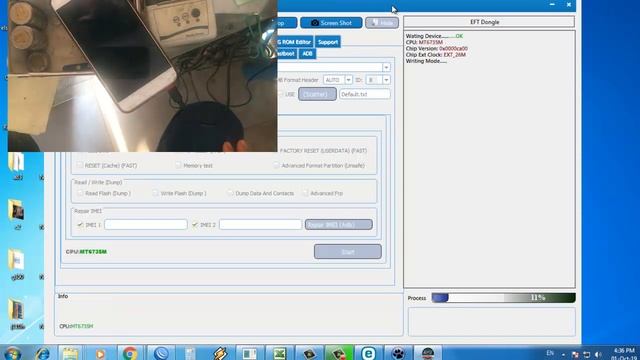
Task: Show hidden tray icons arrow
Action: pyautogui.click(x=563, y=355)
